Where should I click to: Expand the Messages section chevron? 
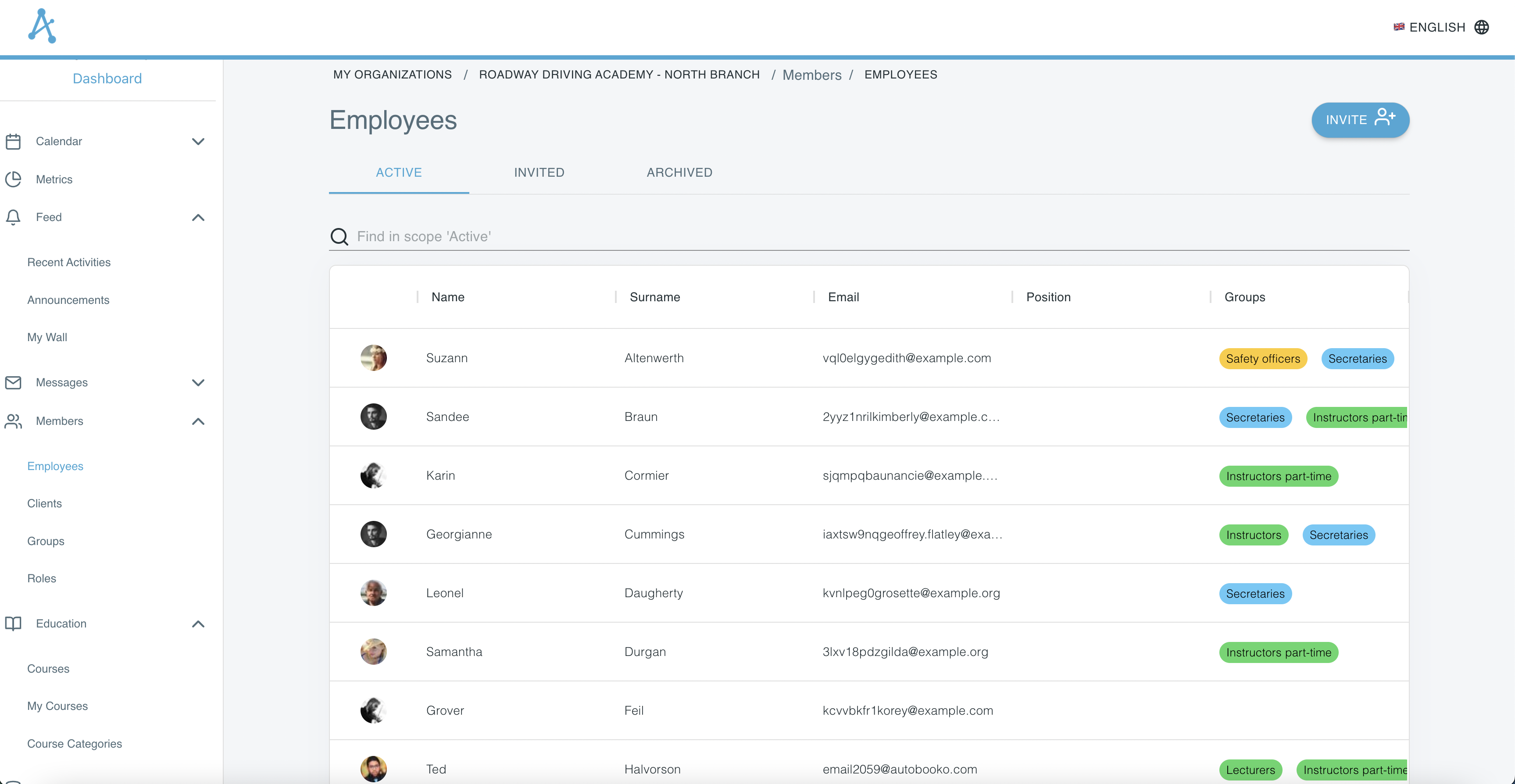[198, 382]
